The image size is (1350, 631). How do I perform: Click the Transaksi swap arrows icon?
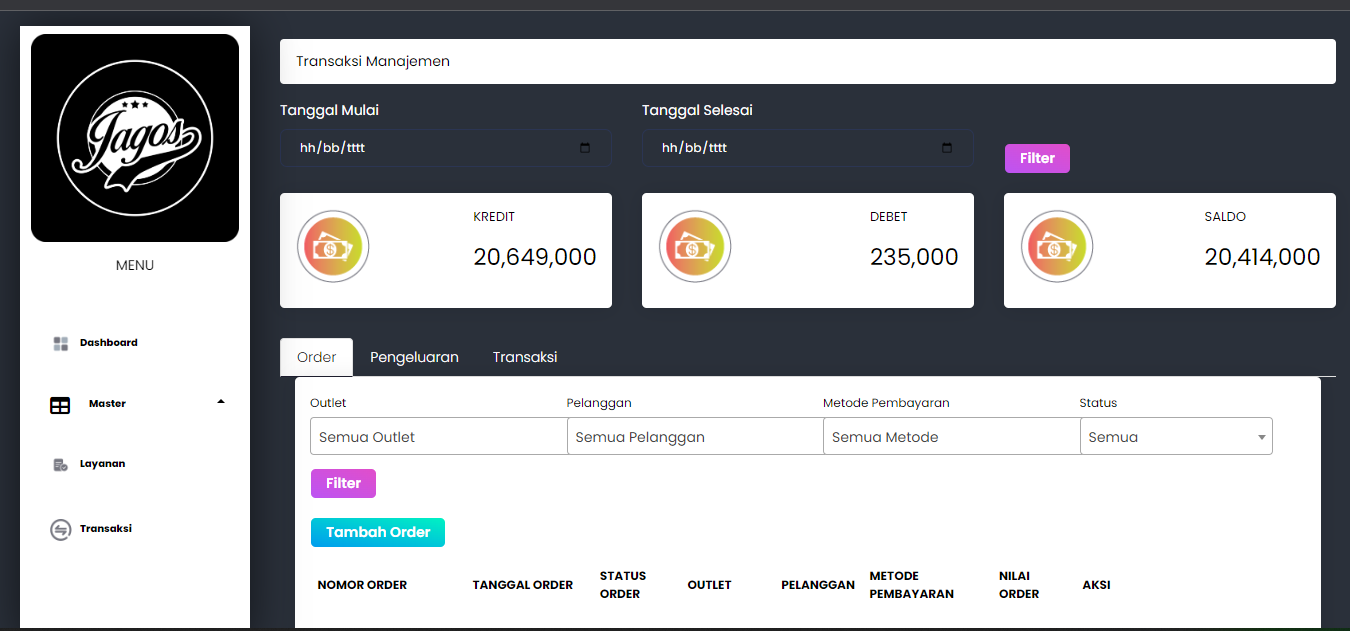click(x=60, y=530)
